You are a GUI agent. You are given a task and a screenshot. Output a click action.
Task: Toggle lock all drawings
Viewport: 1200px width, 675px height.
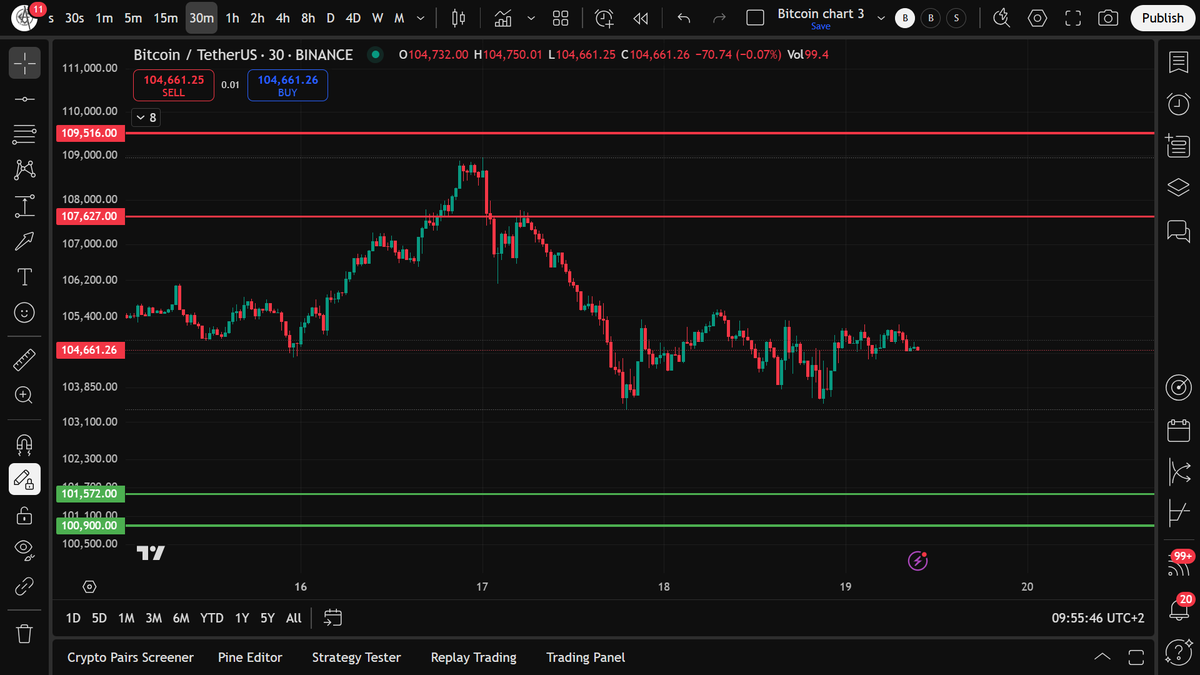tap(25, 516)
